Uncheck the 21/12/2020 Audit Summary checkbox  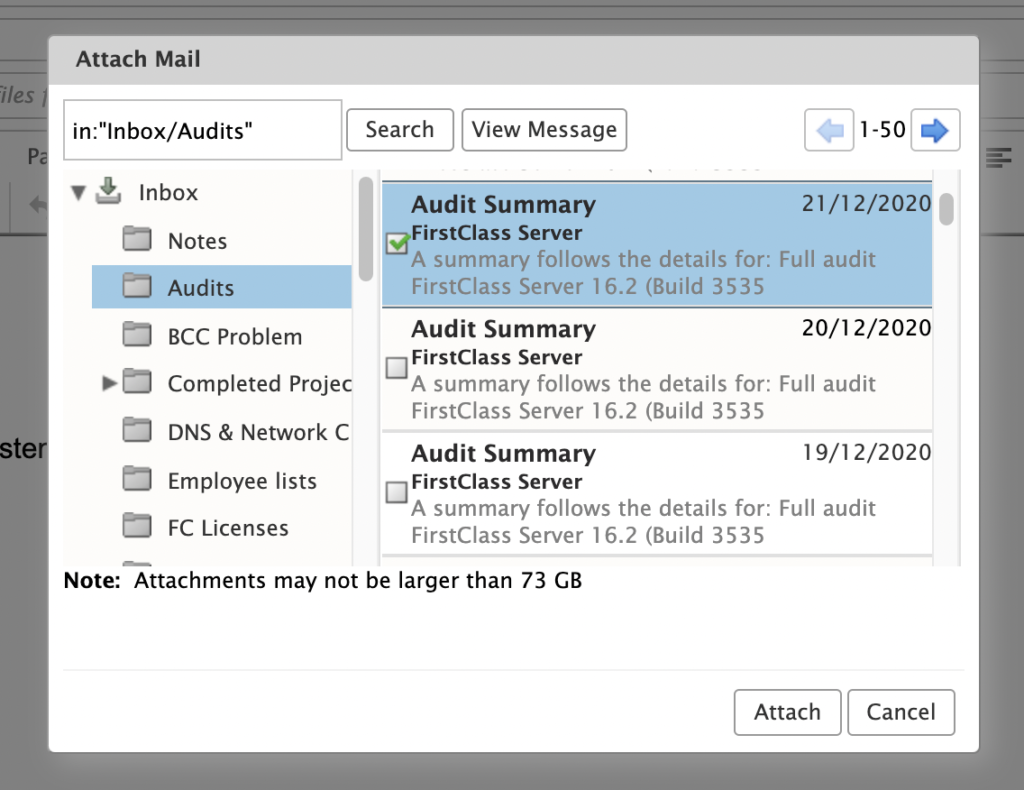pos(397,244)
